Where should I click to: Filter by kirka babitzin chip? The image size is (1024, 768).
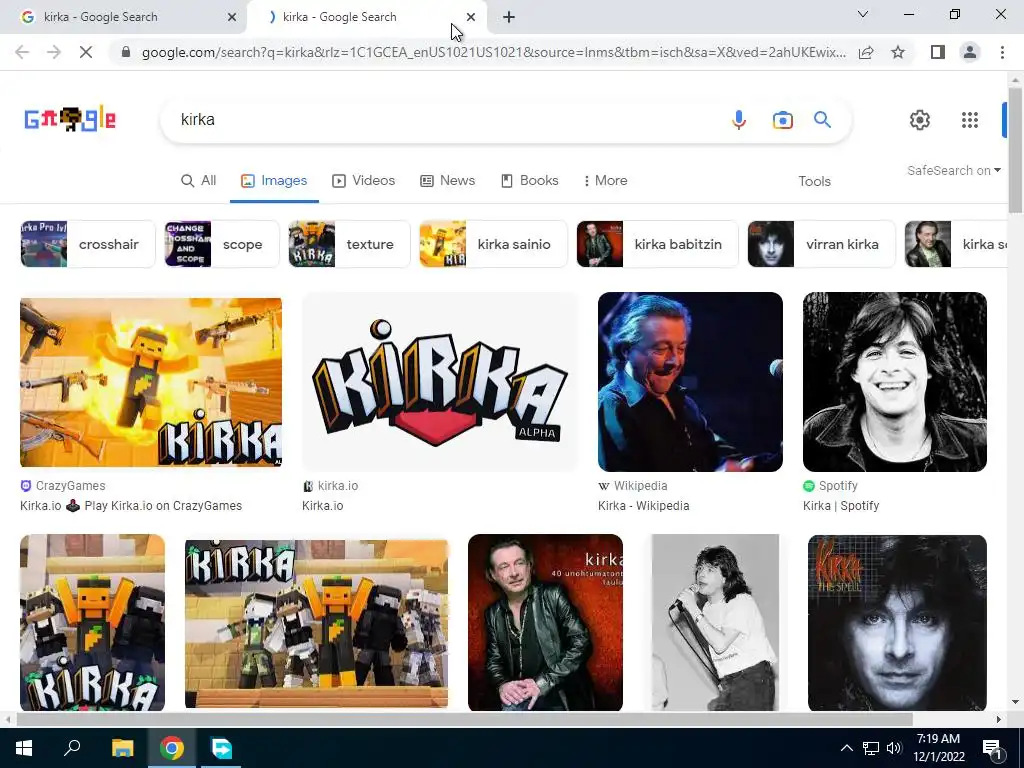pyautogui.click(x=658, y=244)
